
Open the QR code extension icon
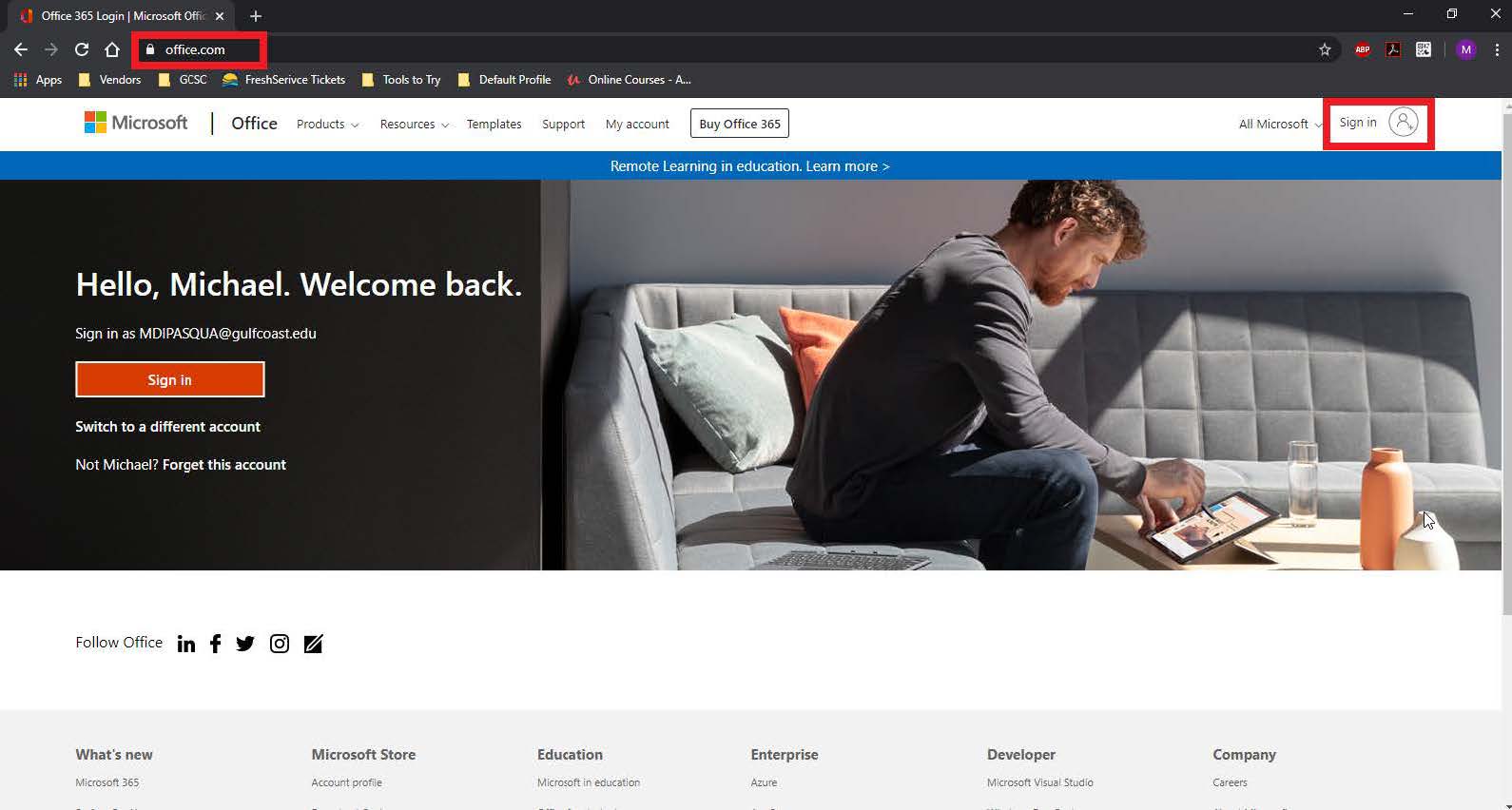tap(1424, 49)
